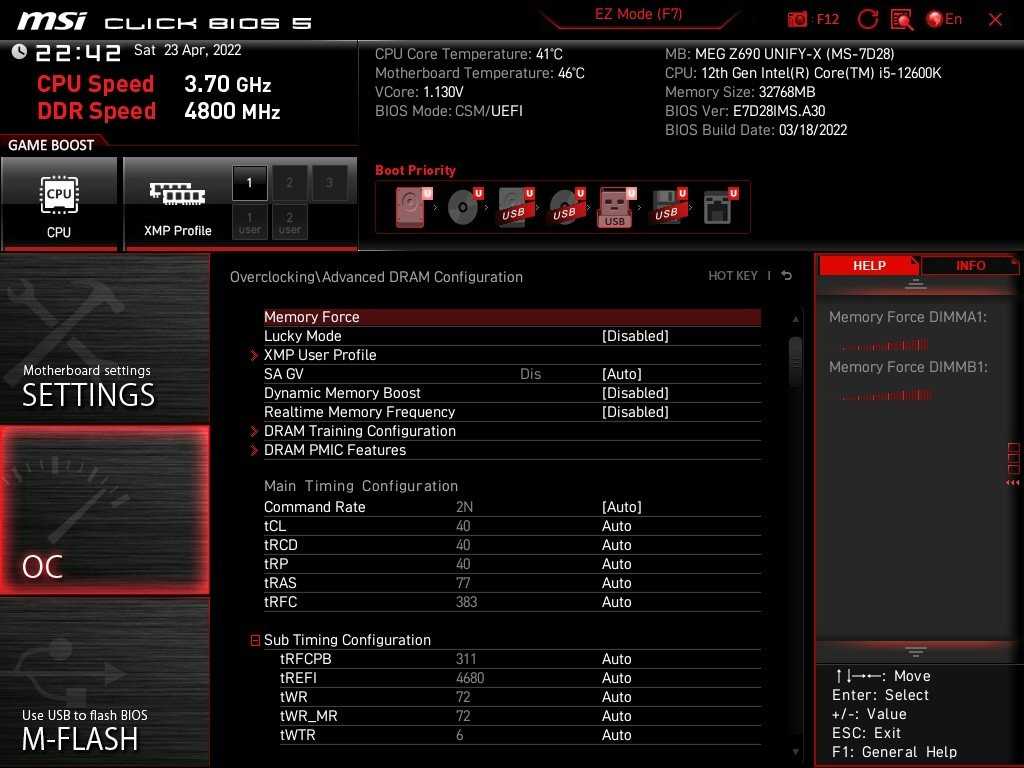Expand the XMP User Profile submenu
Screen dimensions: 1024x768
pos(320,355)
